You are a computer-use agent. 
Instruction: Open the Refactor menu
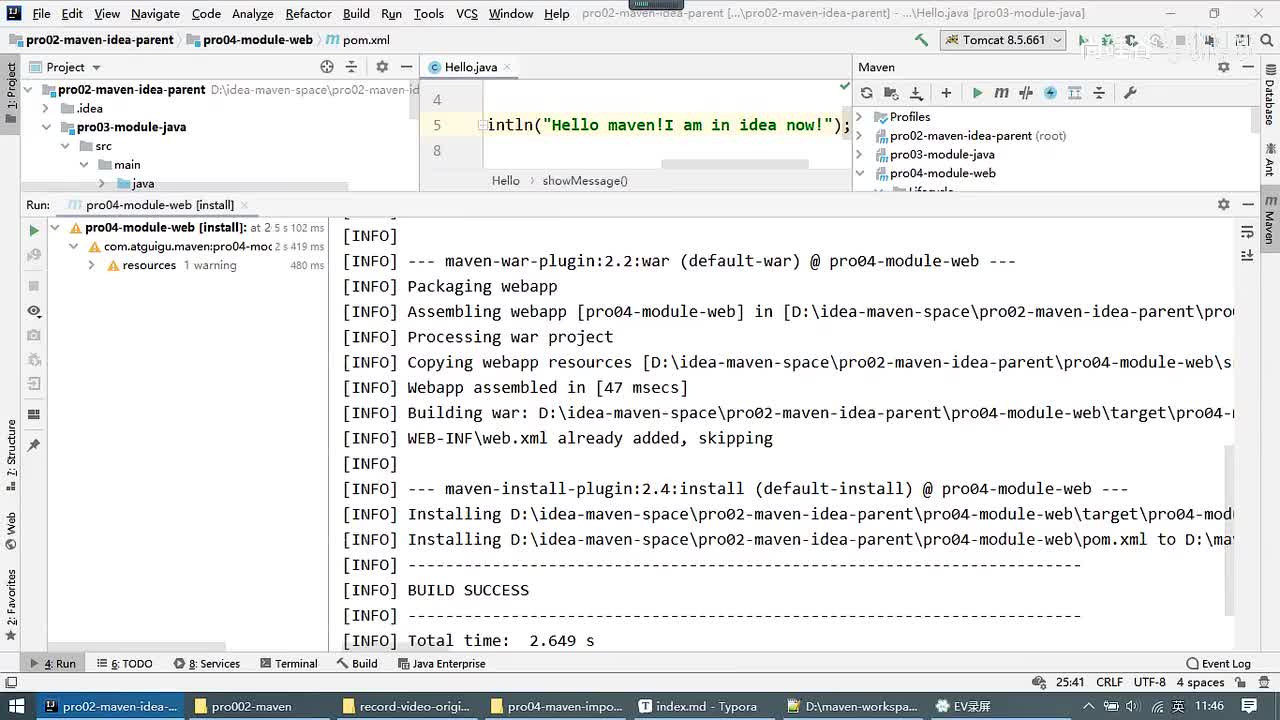(308, 13)
